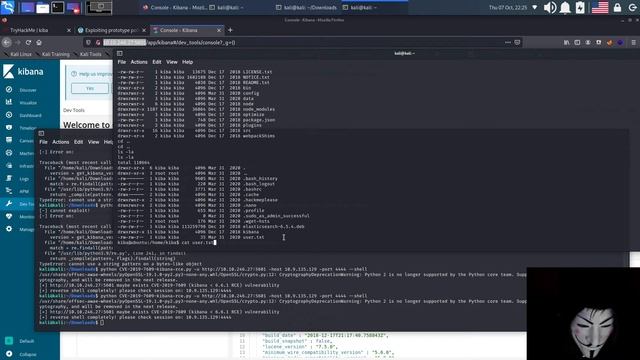The width and height of the screenshot is (640, 360).
Task: Close the Console - Kibana tab
Action: (219, 30)
